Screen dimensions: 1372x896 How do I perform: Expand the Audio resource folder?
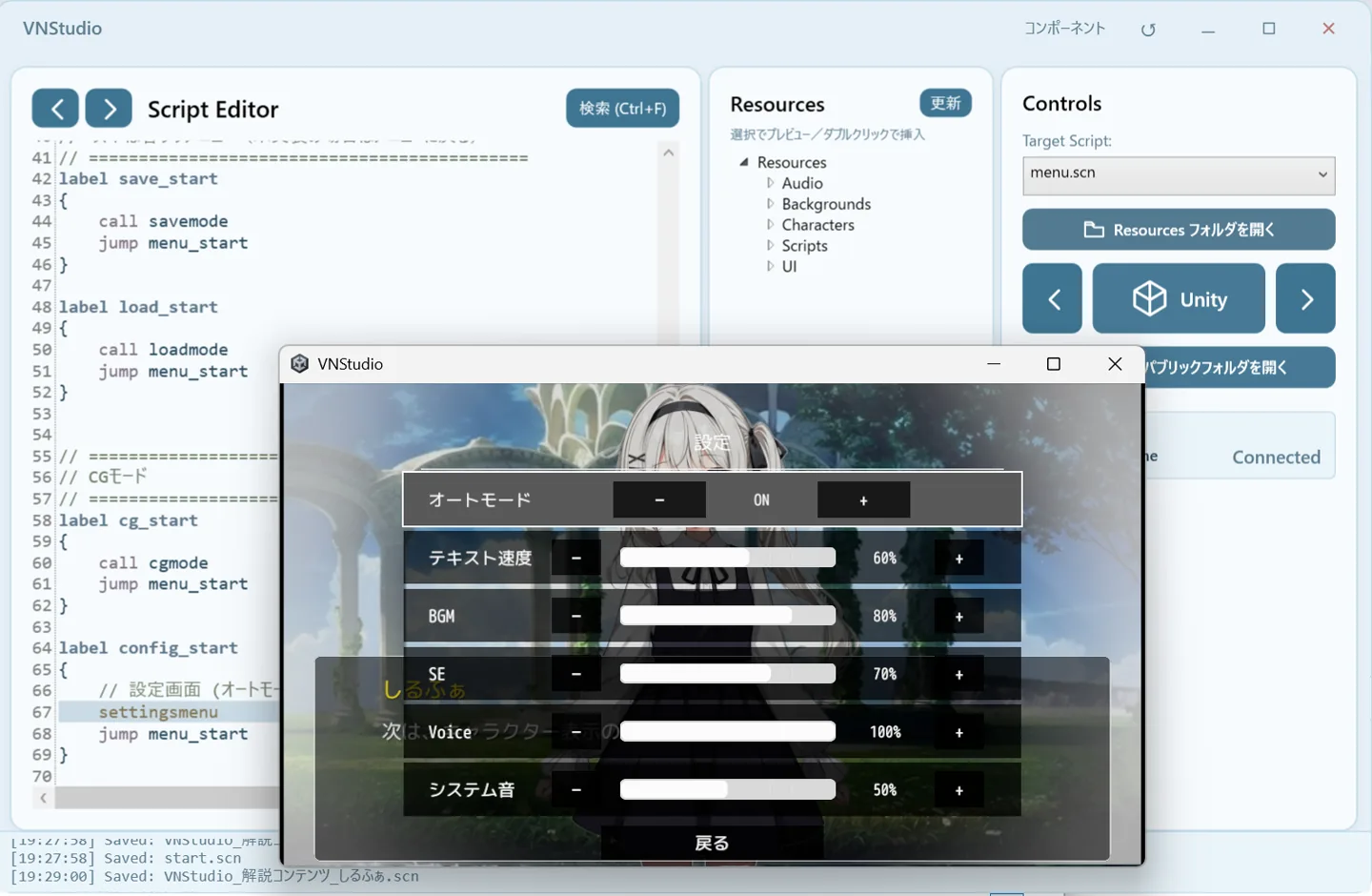point(770,183)
